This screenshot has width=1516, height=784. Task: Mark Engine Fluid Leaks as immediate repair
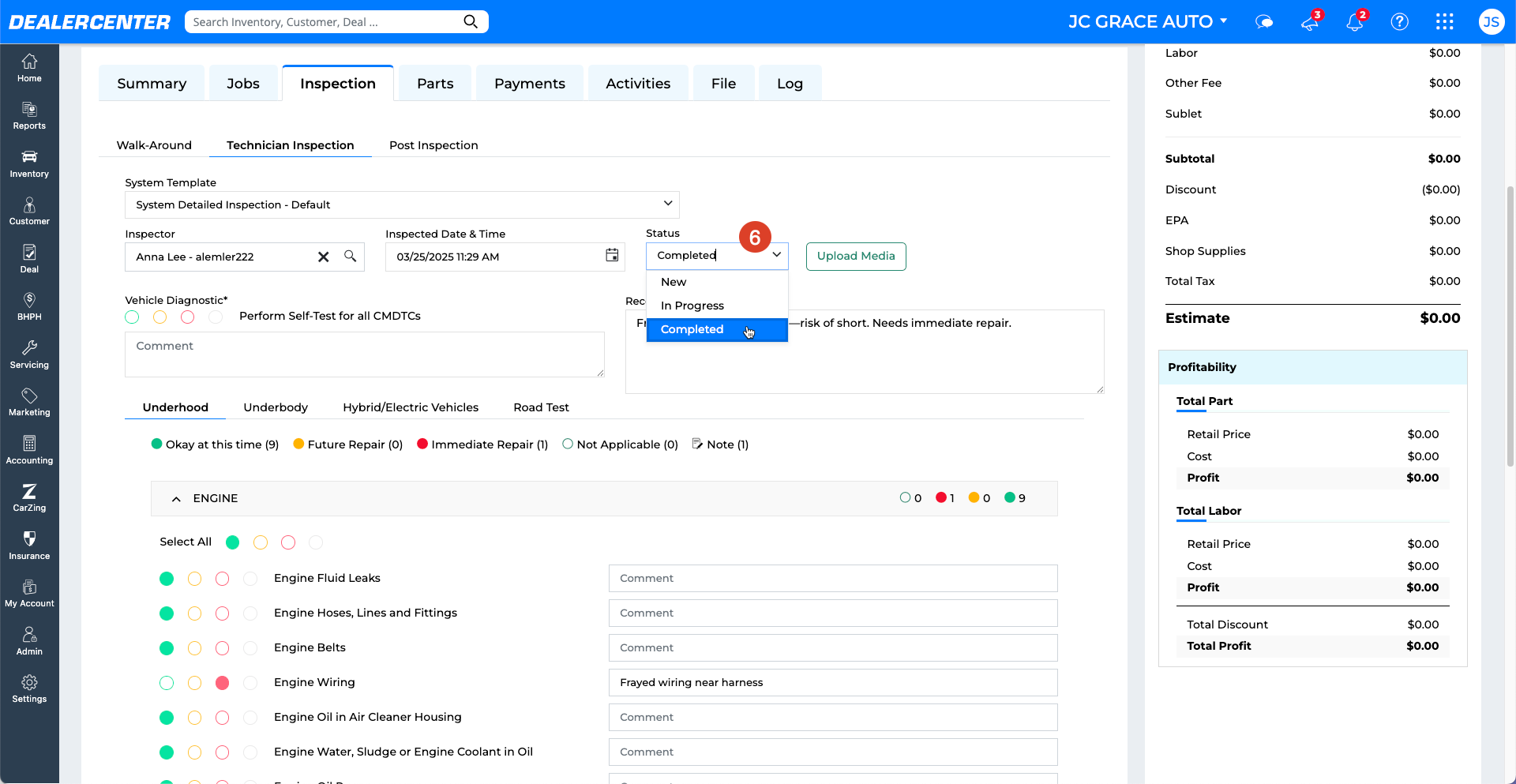(223, 579)
